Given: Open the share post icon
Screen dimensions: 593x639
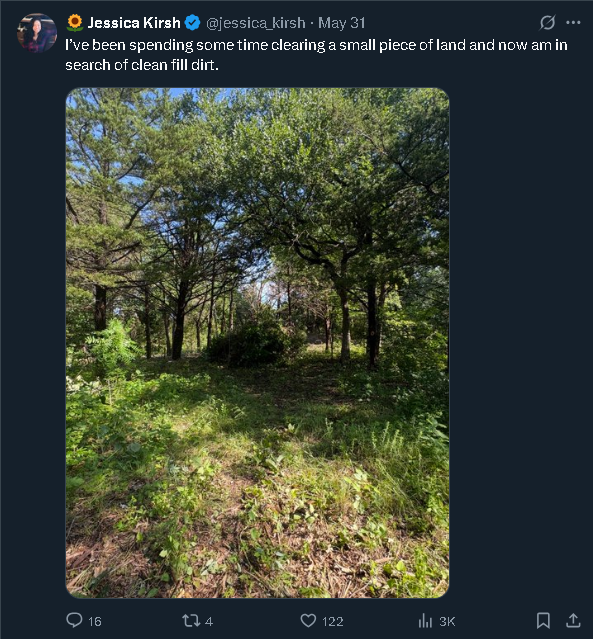Looking at the screenshot, I should click(573, 620).
